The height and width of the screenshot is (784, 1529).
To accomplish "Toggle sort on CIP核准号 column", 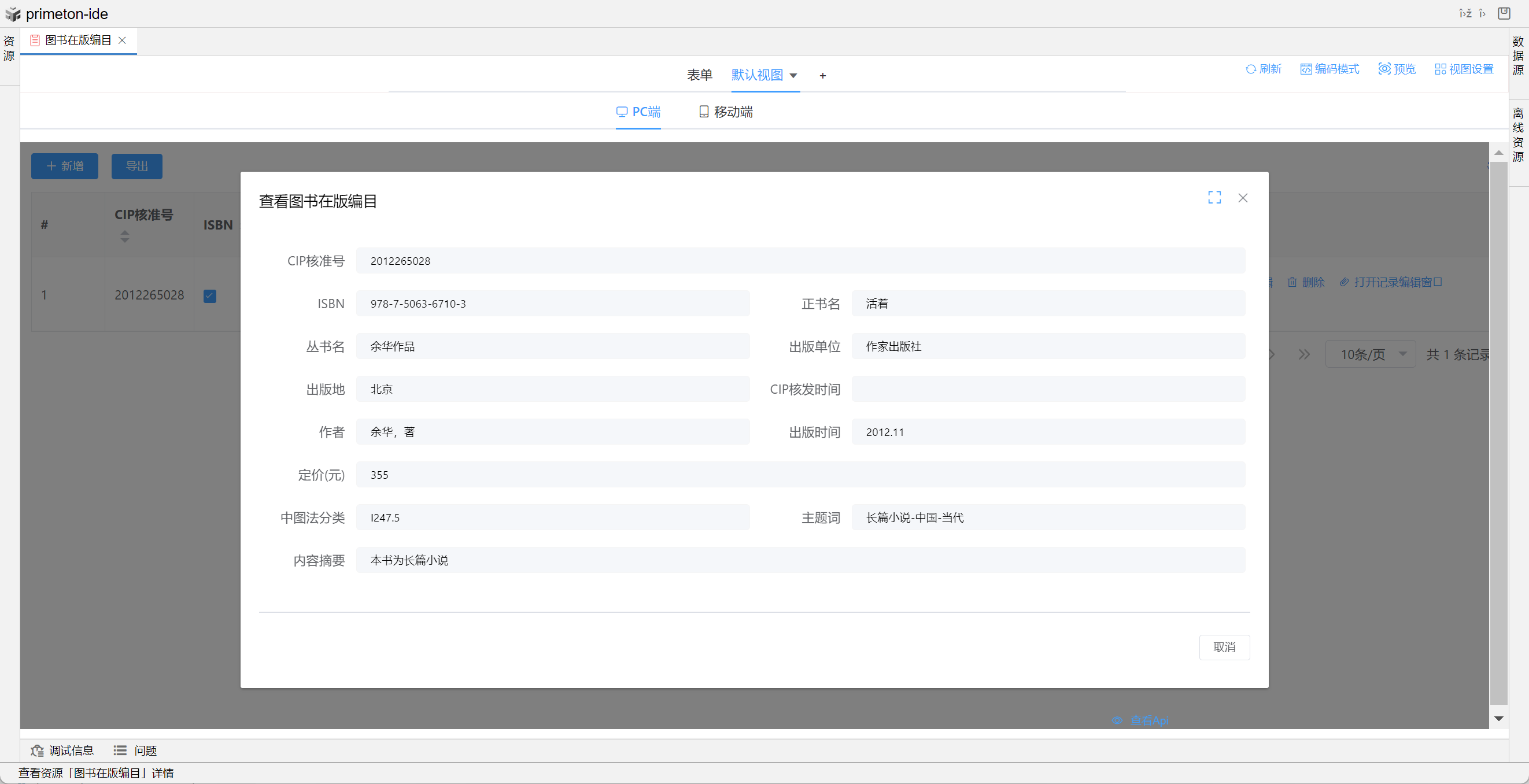I will 125,236.
